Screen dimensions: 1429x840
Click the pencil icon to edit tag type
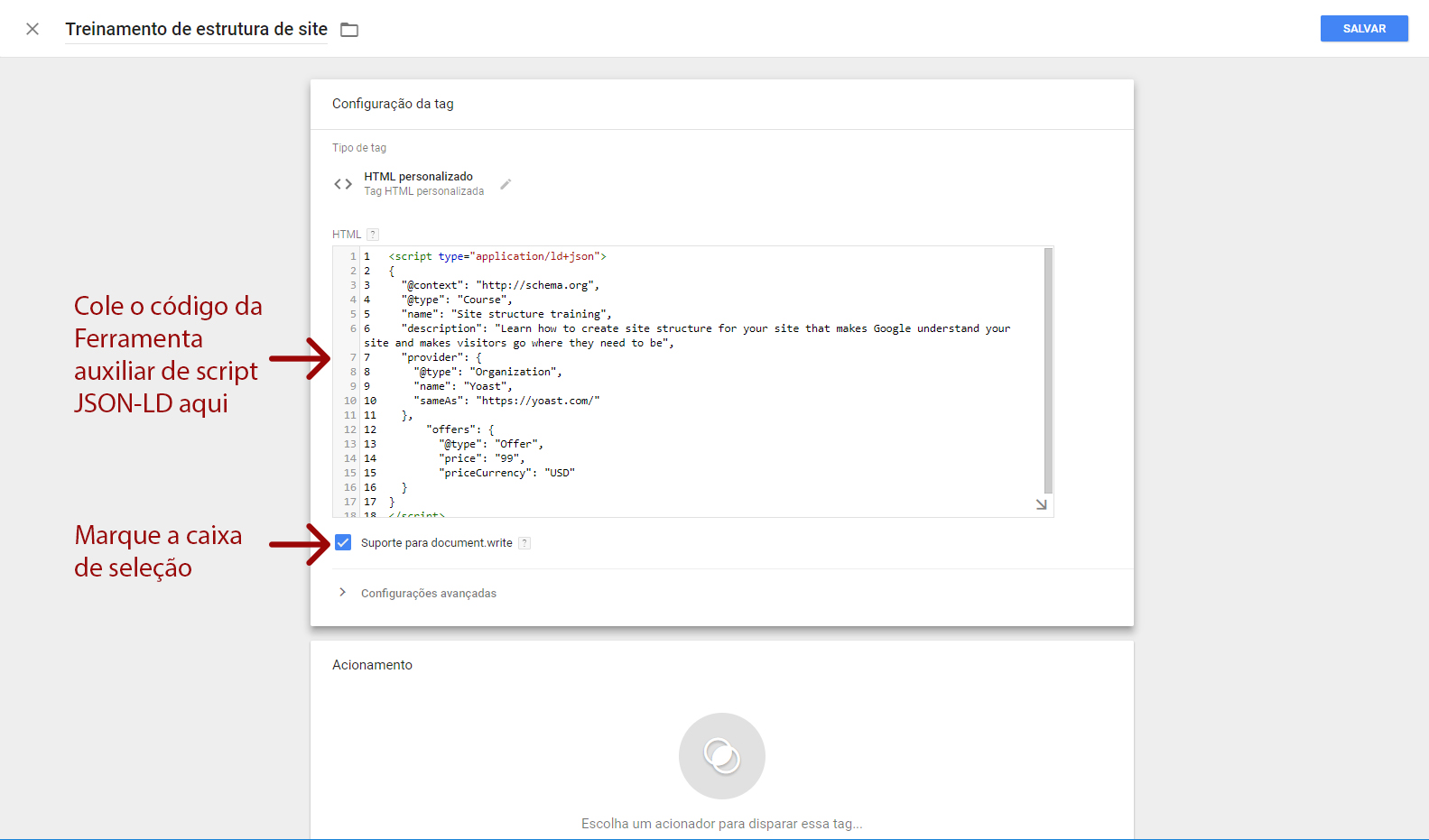506,184
